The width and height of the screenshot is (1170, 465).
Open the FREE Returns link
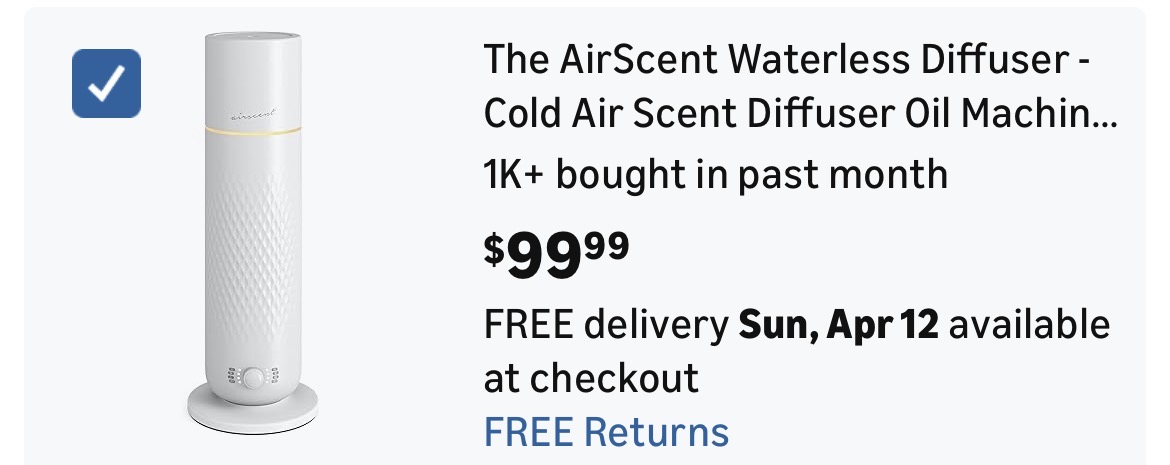click(x=606, y=432)
